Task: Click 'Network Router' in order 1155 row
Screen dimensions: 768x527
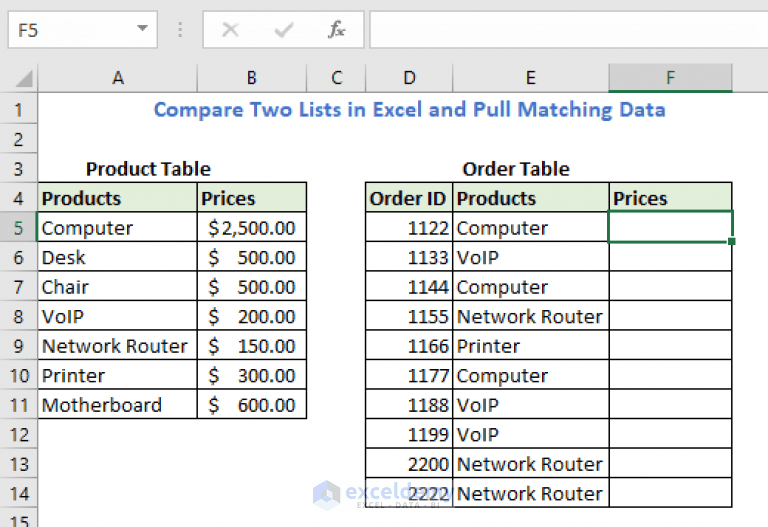Action: (530, 316)
